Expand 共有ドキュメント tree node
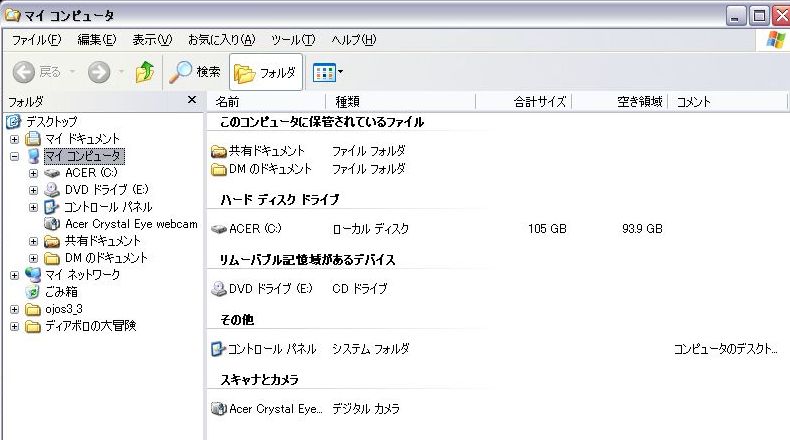This screenshot has width=790, height=440. click(33, 241)
